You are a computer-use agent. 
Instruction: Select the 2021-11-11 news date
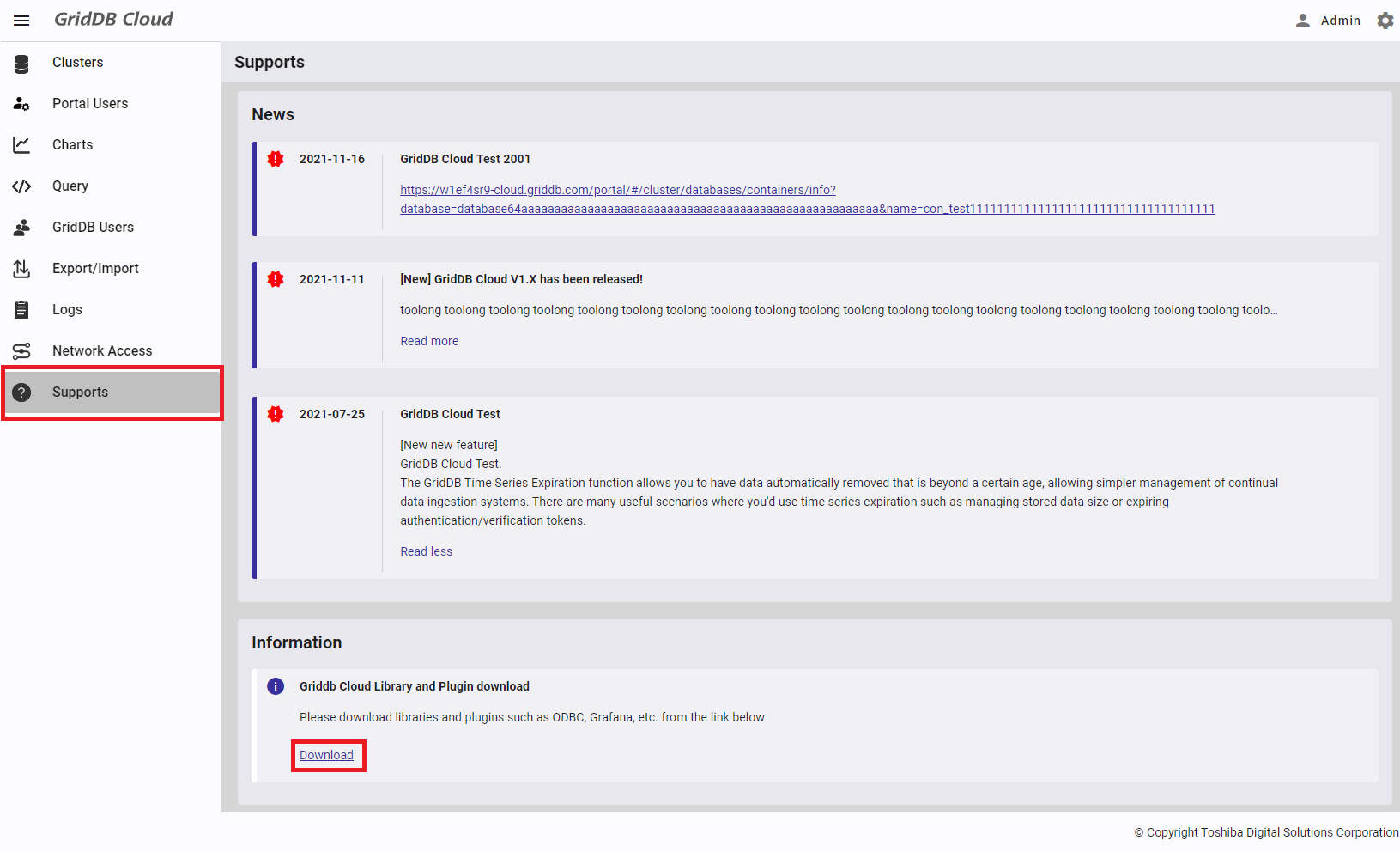[332, 279]
